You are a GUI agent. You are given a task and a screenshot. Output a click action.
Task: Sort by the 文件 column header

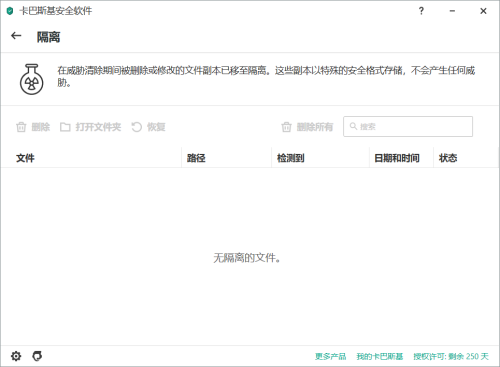pos(25,158)
